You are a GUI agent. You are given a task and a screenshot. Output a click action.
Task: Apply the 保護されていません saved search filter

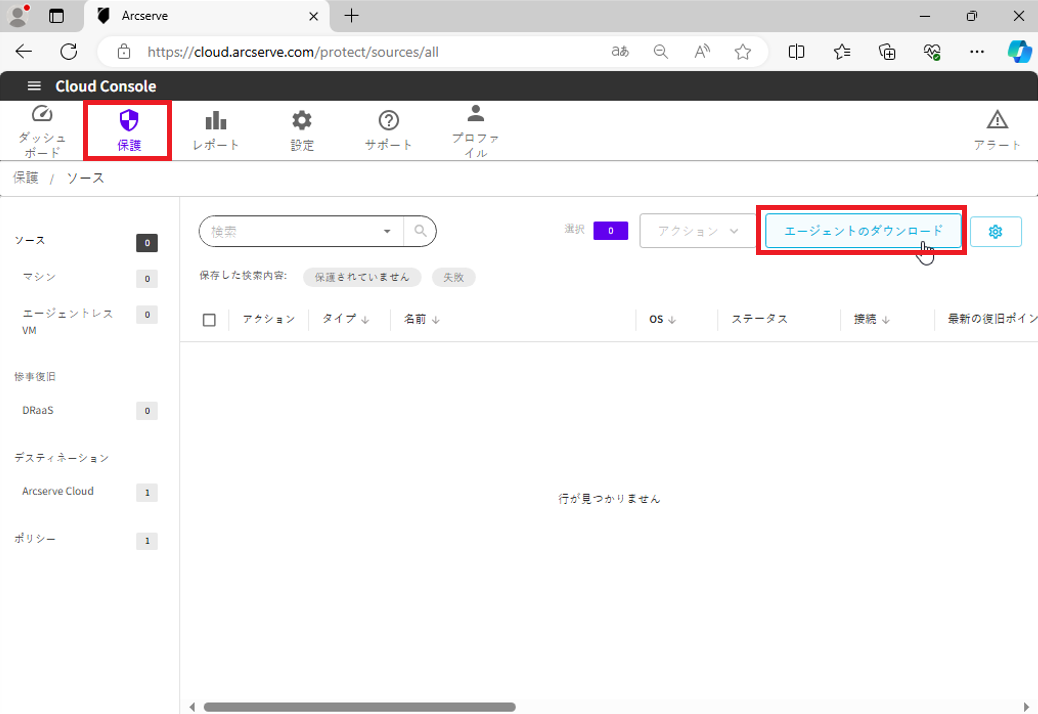click(362, 277)
